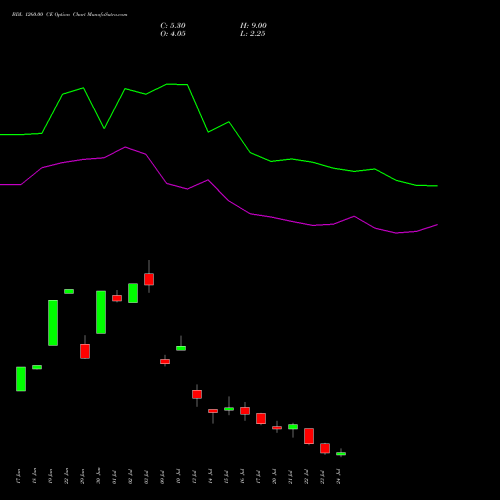Click the green candlestick above '17 Jun'
This screenshot has width=500, height=500.
point(21,379)
